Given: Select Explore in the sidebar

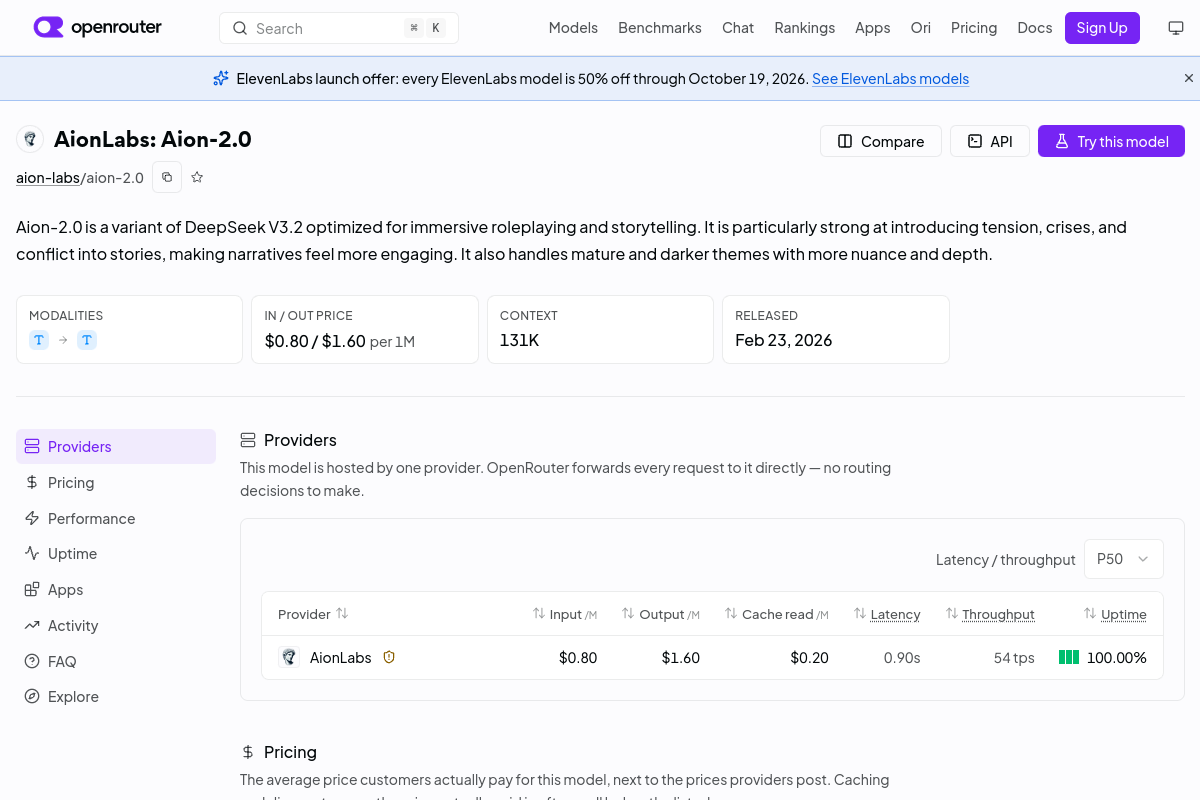Looking at the screenshot, I should (x=116, y=696).
